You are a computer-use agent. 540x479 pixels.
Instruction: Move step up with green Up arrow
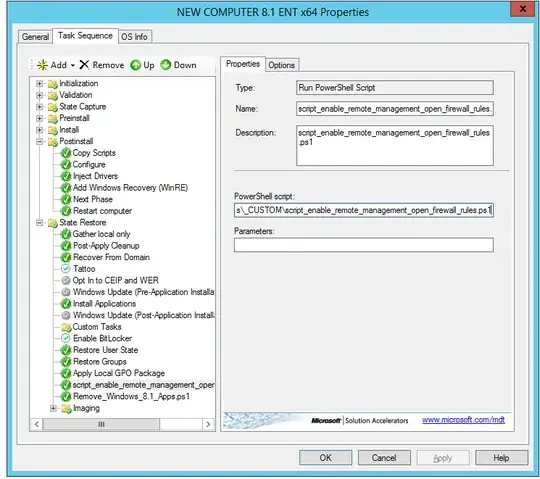(136, 65)
